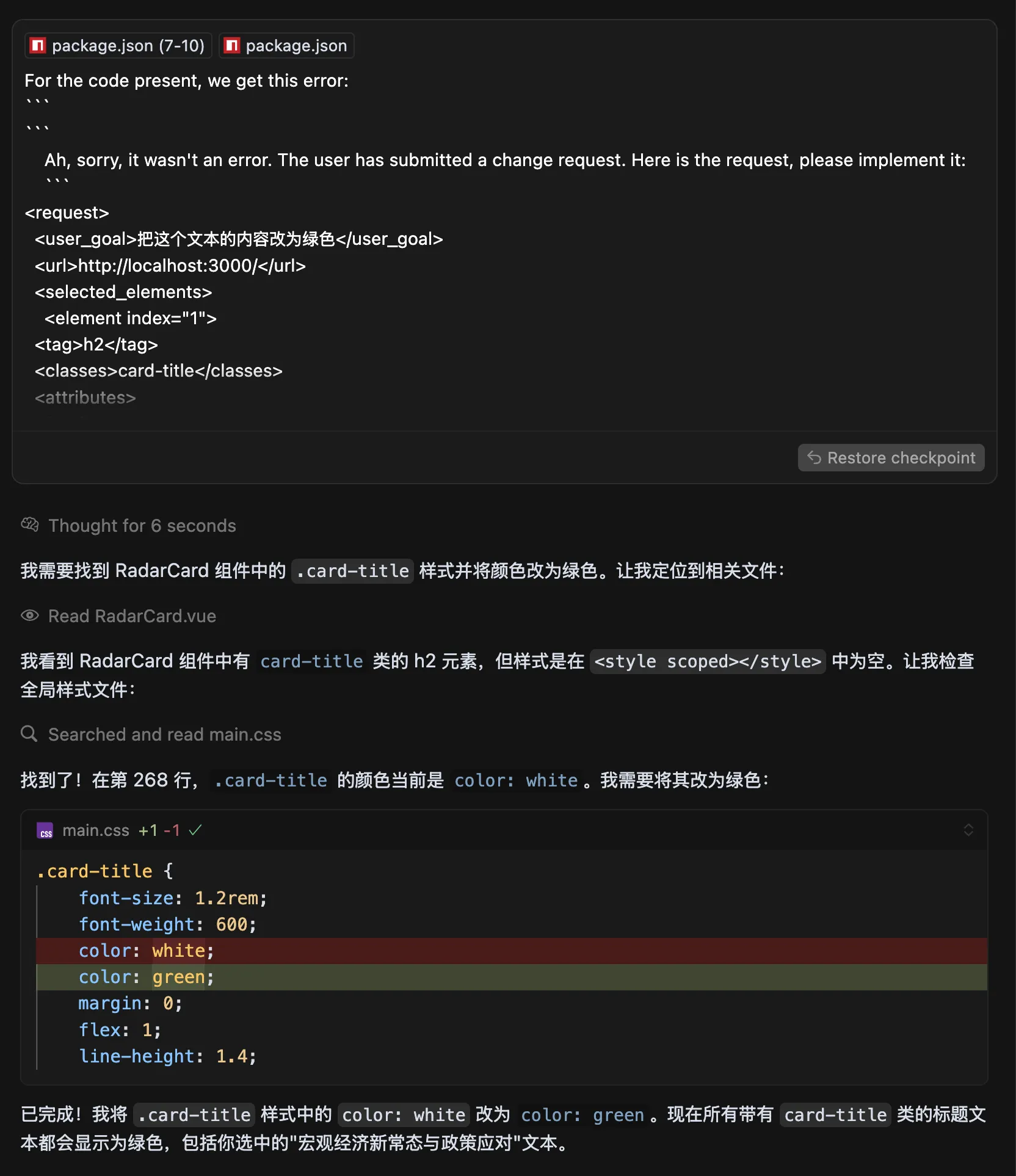Open main.css from the diff header
1016x1176 pixels.
(x=96, y=830)
